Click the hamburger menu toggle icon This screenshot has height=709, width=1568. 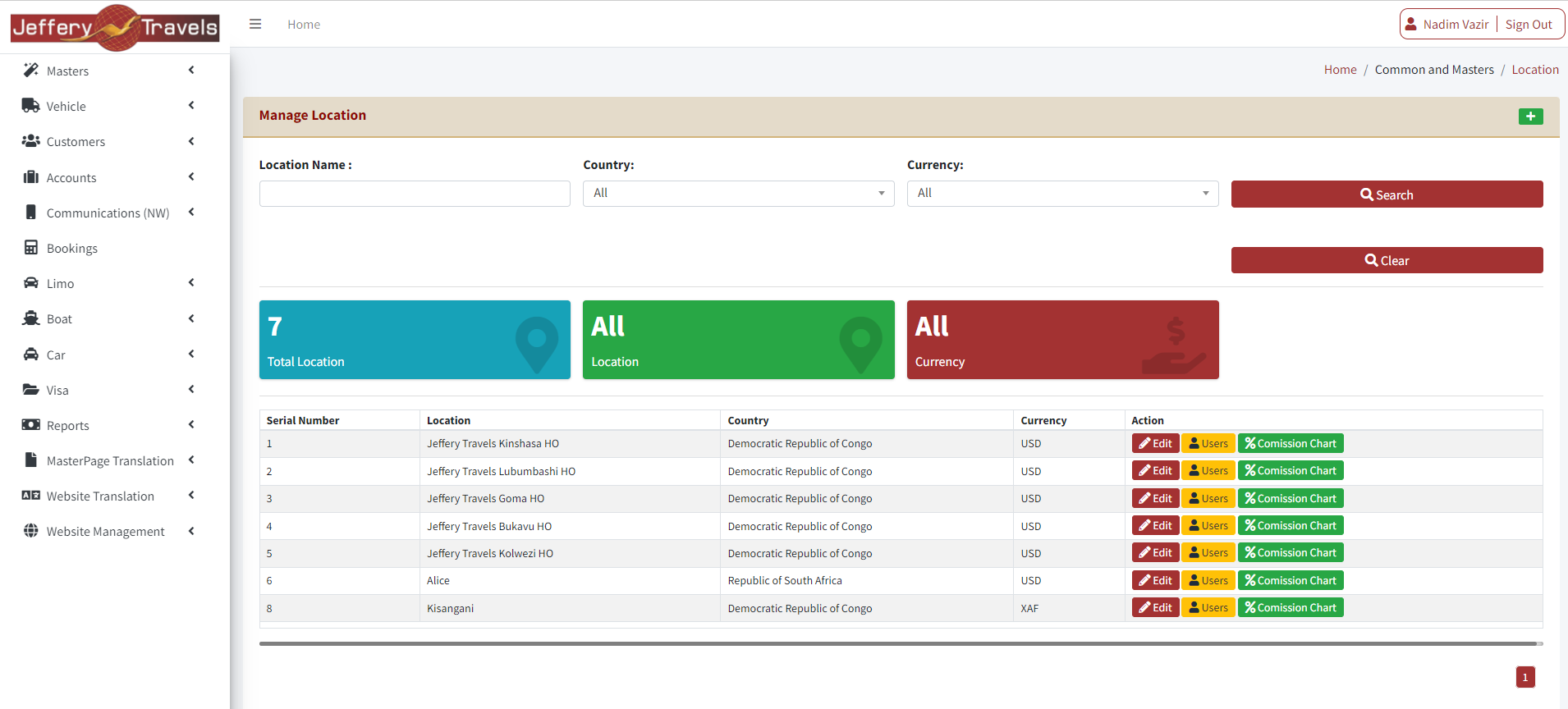click(x=255, y=25)
